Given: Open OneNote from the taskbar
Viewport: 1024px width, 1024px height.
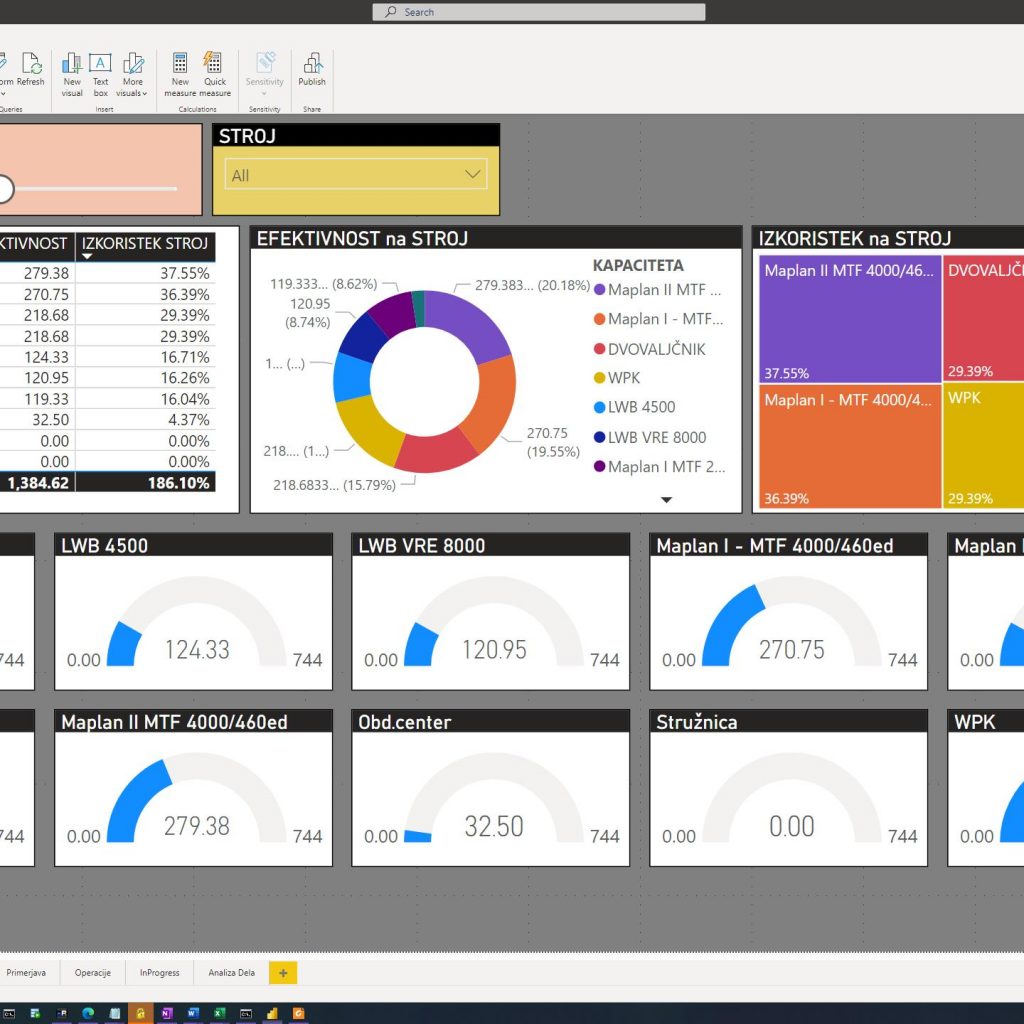Looking at the screenshot, I should point(167,1014).
